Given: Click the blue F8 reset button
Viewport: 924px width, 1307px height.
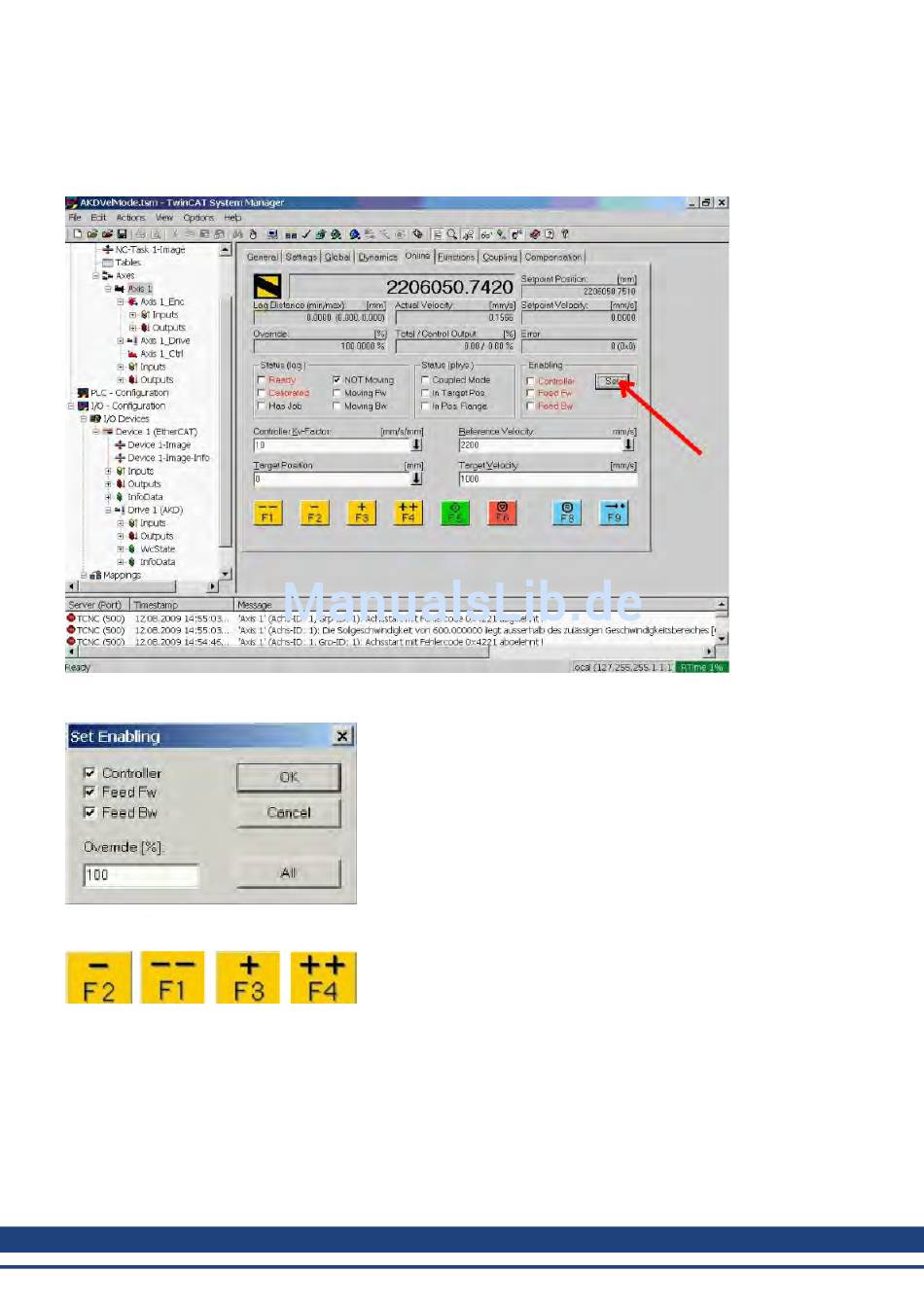Looking at the screenshot, I should [x=567, y=512].
